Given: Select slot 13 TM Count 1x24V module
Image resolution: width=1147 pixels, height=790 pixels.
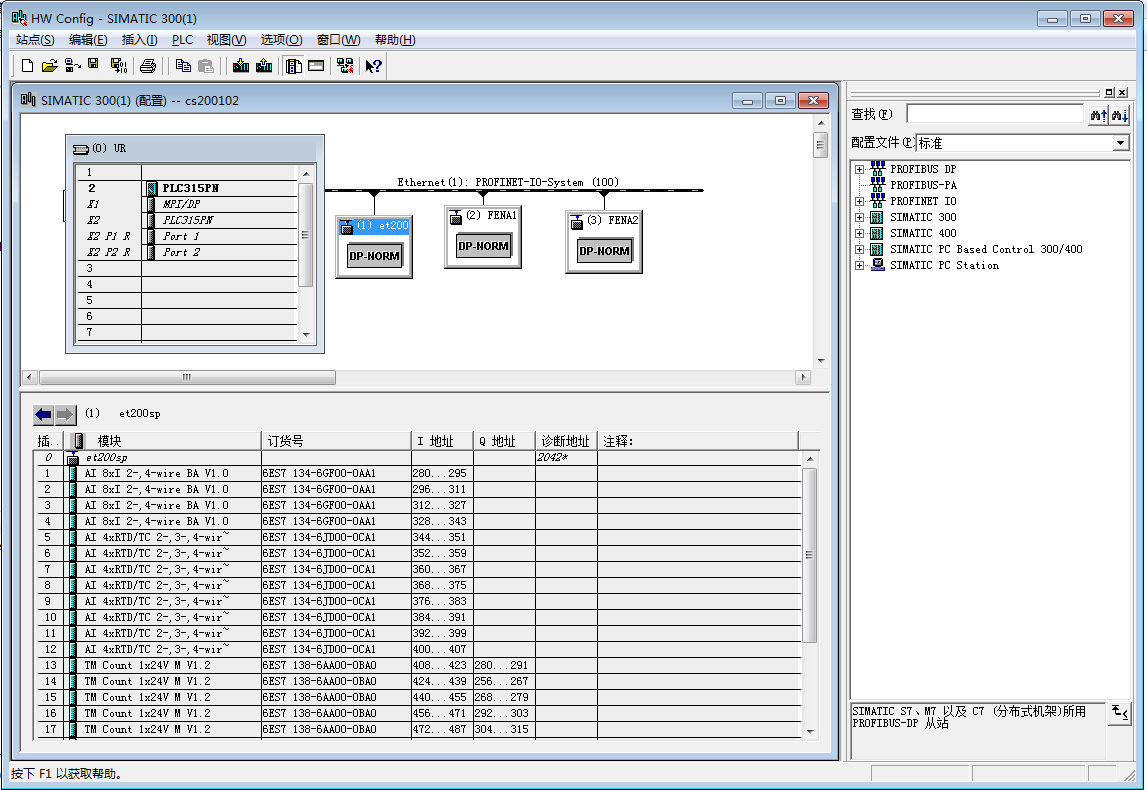Looking at the screenshot, I should [x=419, y=666].
